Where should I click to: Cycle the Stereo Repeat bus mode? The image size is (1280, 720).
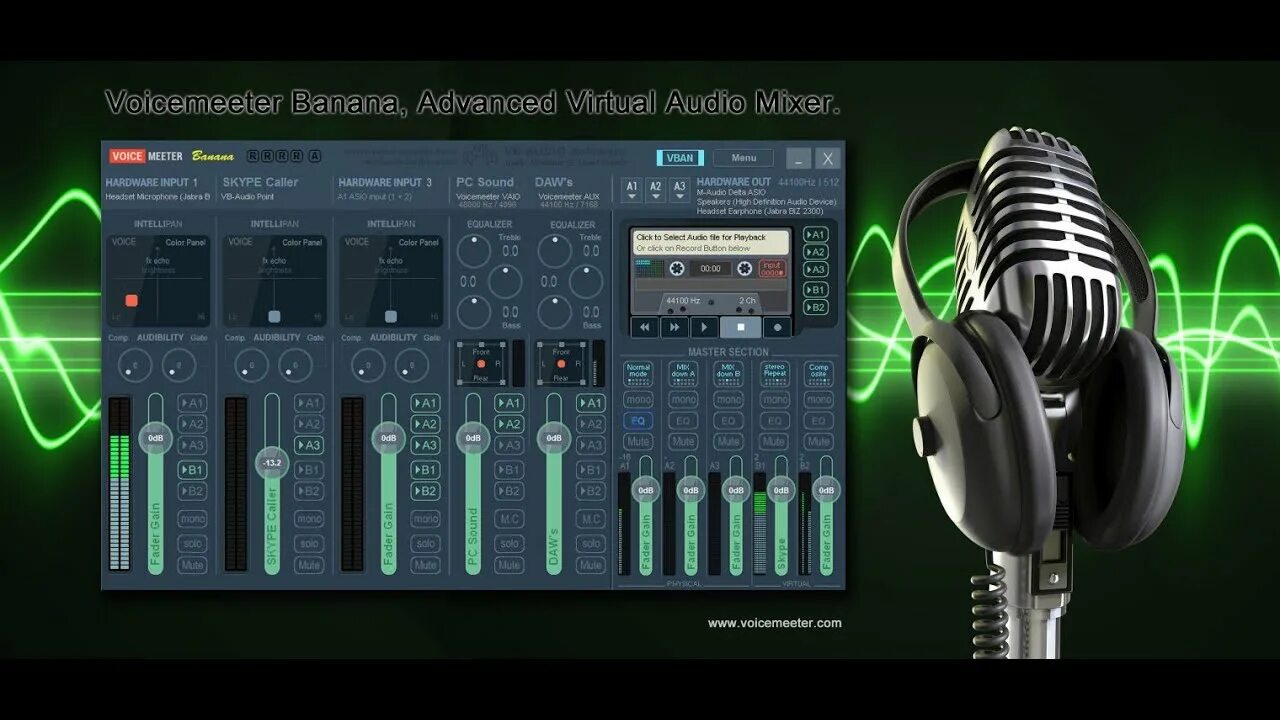pos(774,374)
